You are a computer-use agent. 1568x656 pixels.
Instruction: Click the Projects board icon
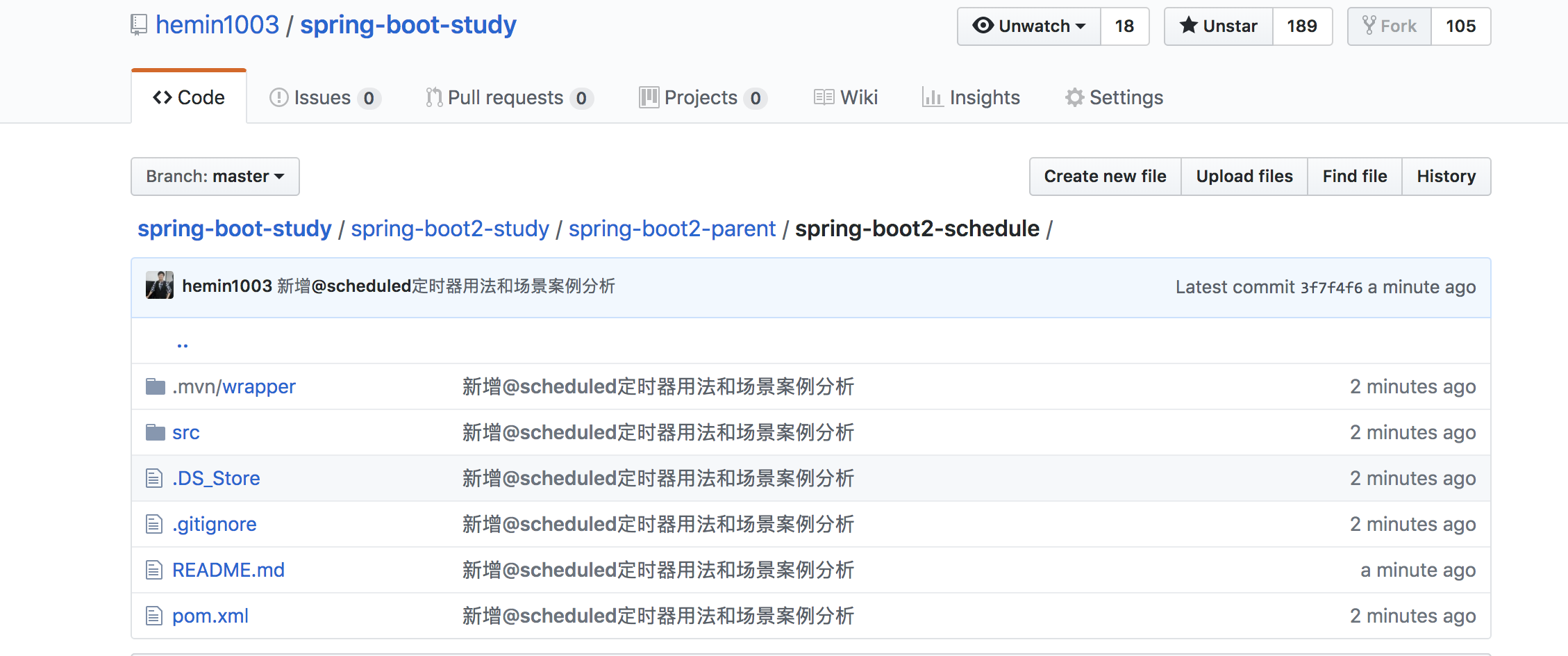(x=648, y=97)
